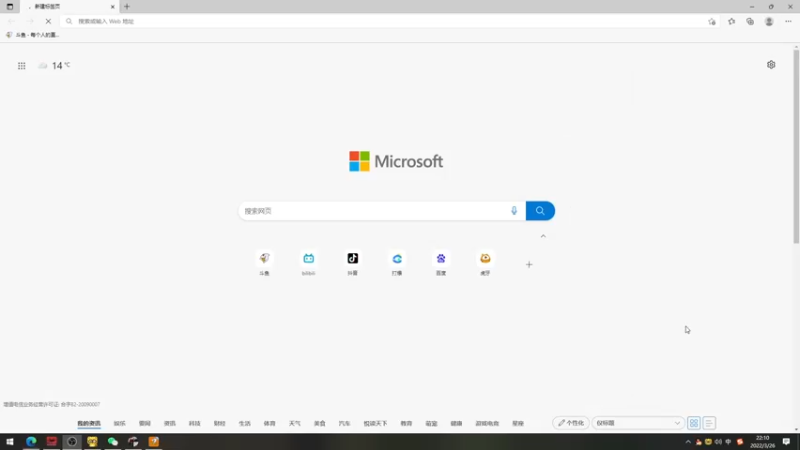
Task: Select the 科技 feed tab
Action: 194,423
